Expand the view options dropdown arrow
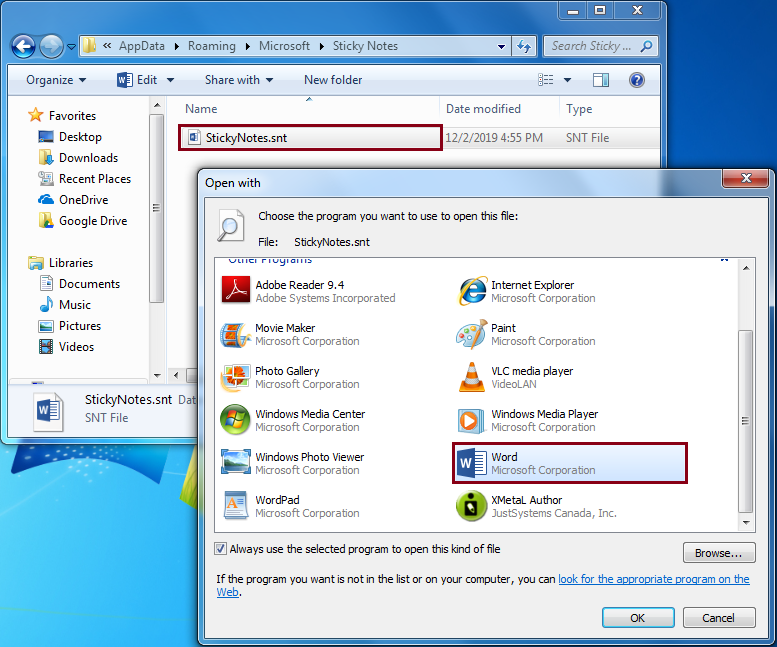The width and height of the screenshot is (777, 647). point(567,80)
